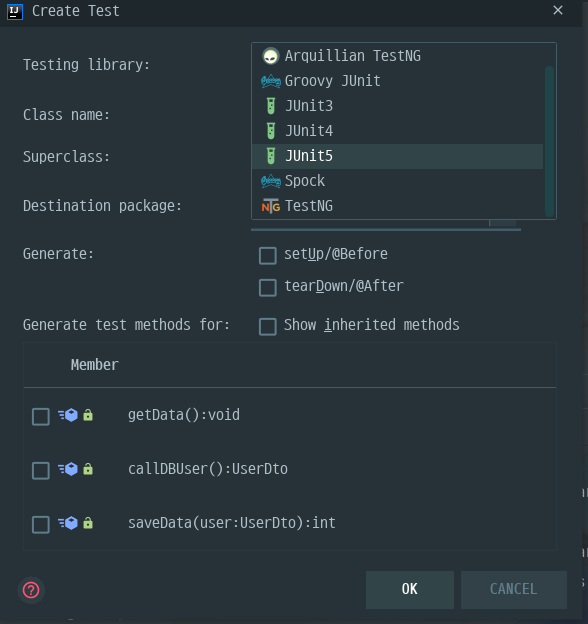
Task: Click the method icon beside callDBUser()
Action: [68, 469]
